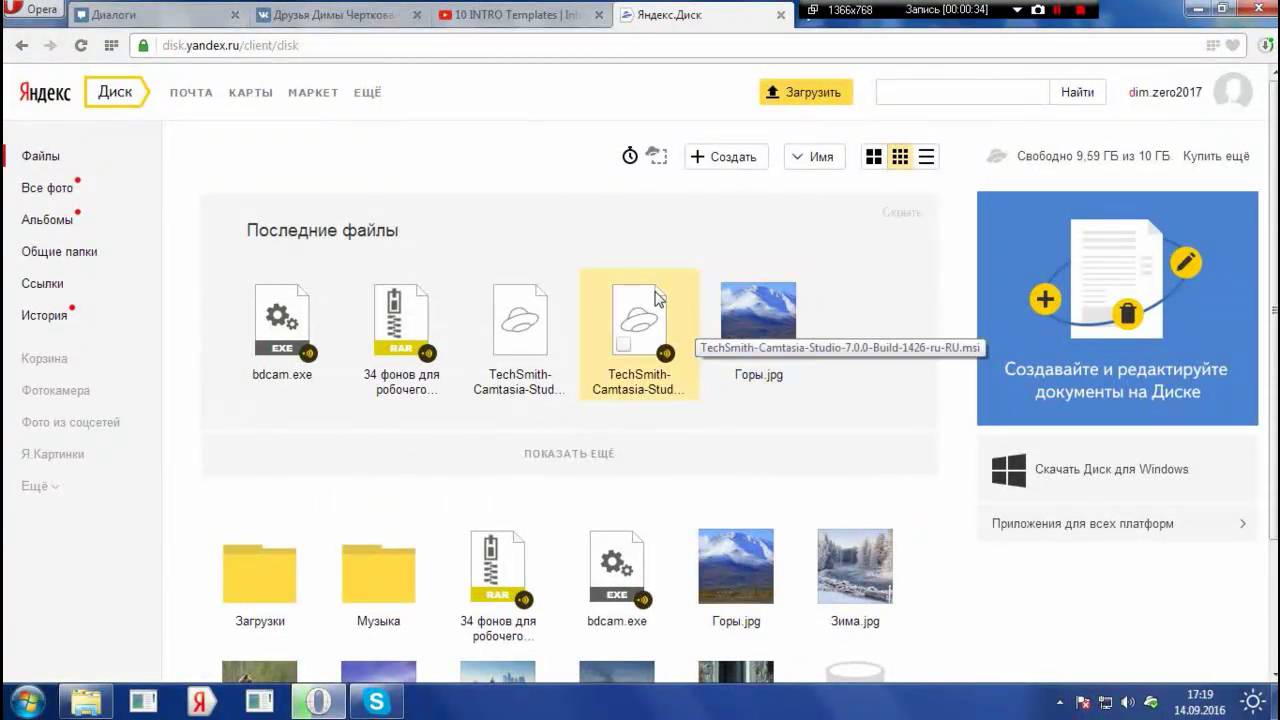Click the Найти search button

(1077, 92)
